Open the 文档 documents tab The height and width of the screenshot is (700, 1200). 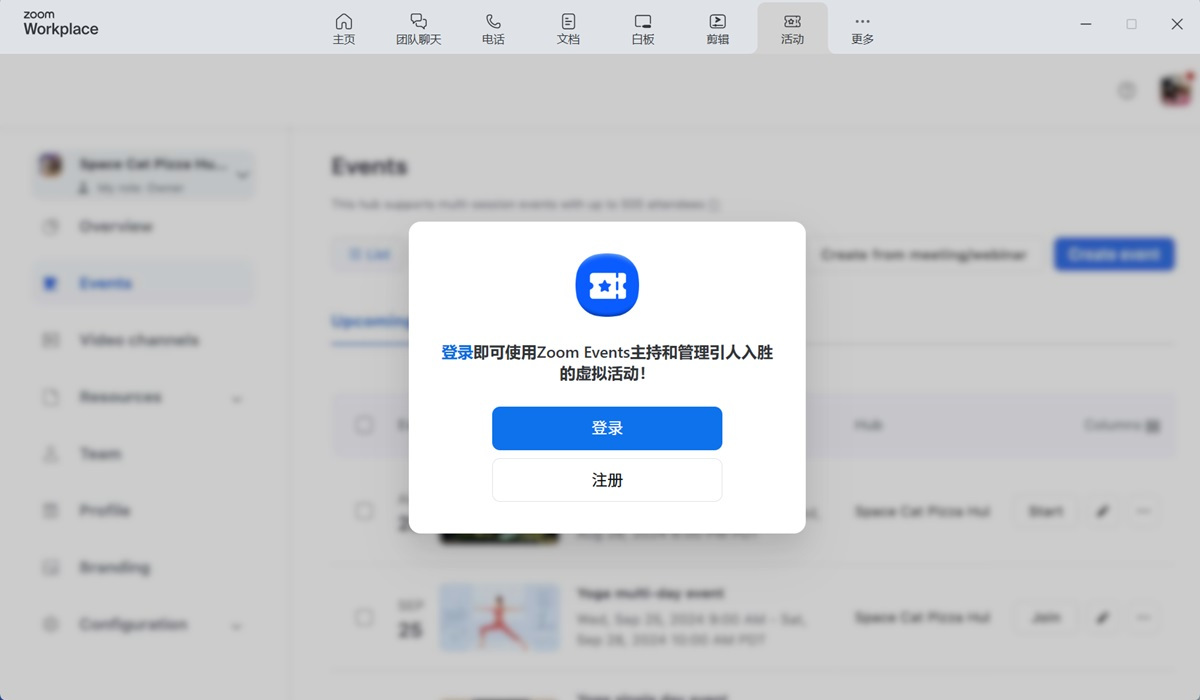pyautogui.click(x=568, y=28)
